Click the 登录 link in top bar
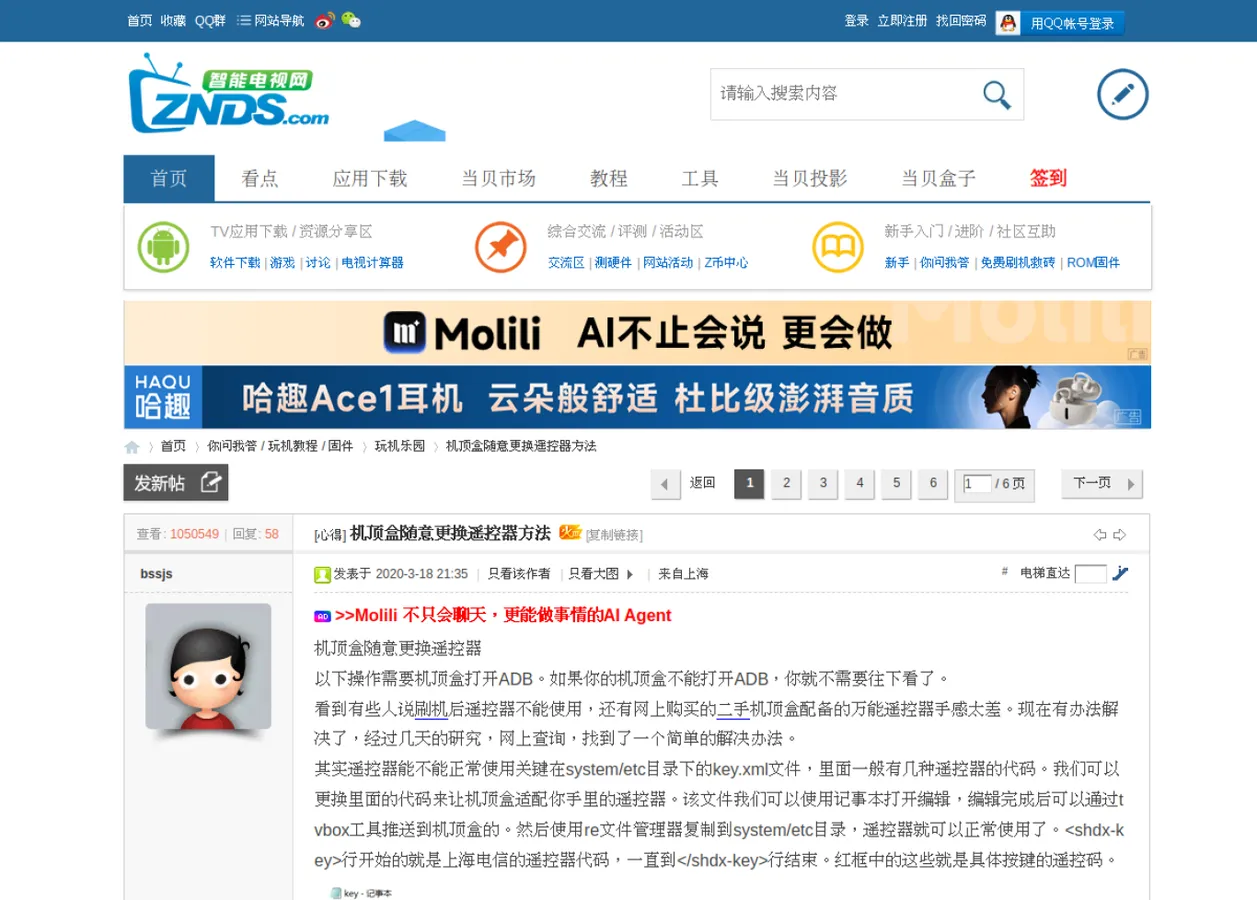1257x900 pixels. 857,20
